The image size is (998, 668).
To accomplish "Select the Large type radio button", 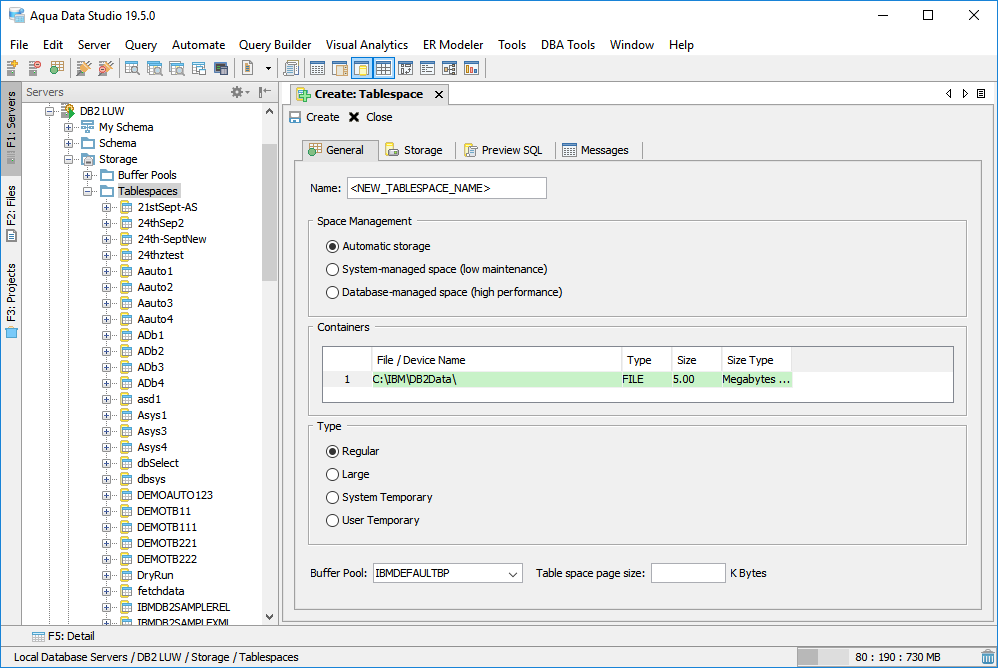I will (x=332, y=474).
